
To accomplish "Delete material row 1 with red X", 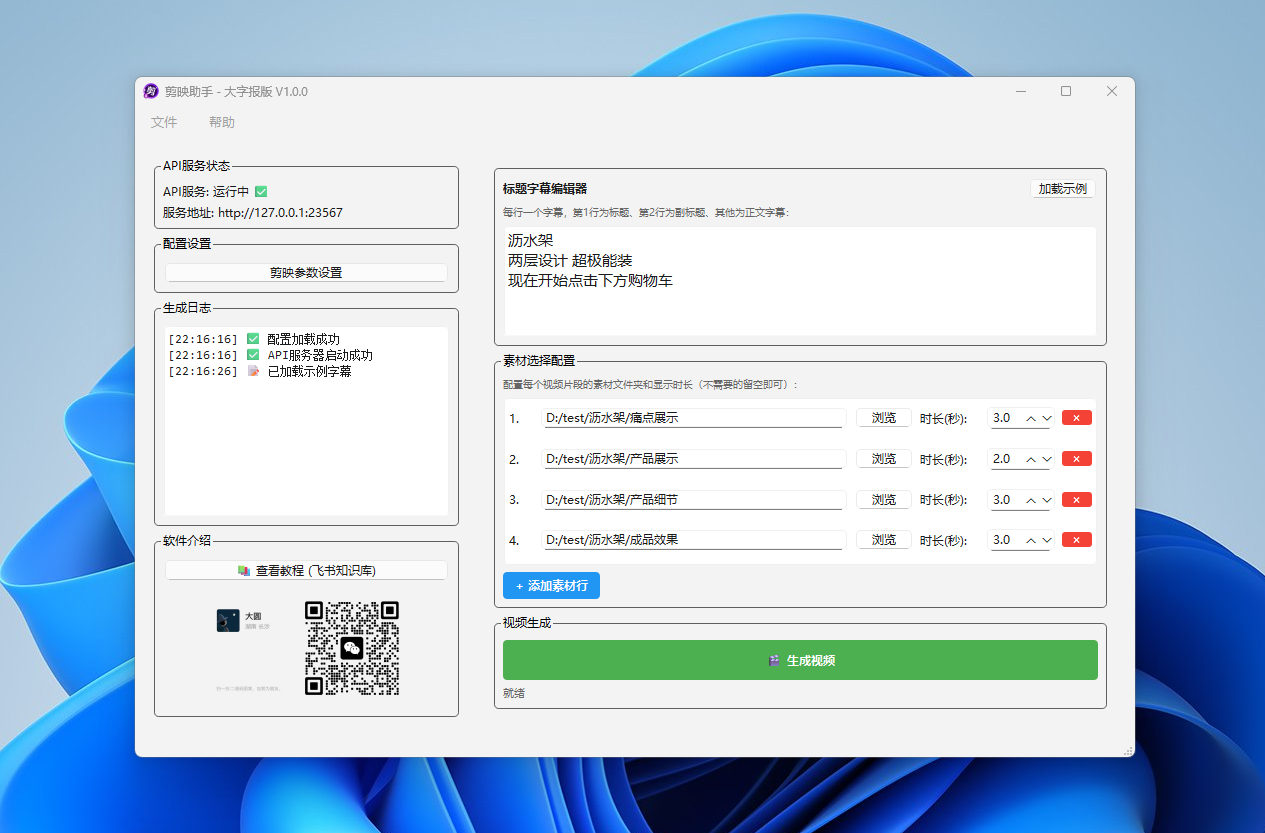I will click(x=1076, y=418).
